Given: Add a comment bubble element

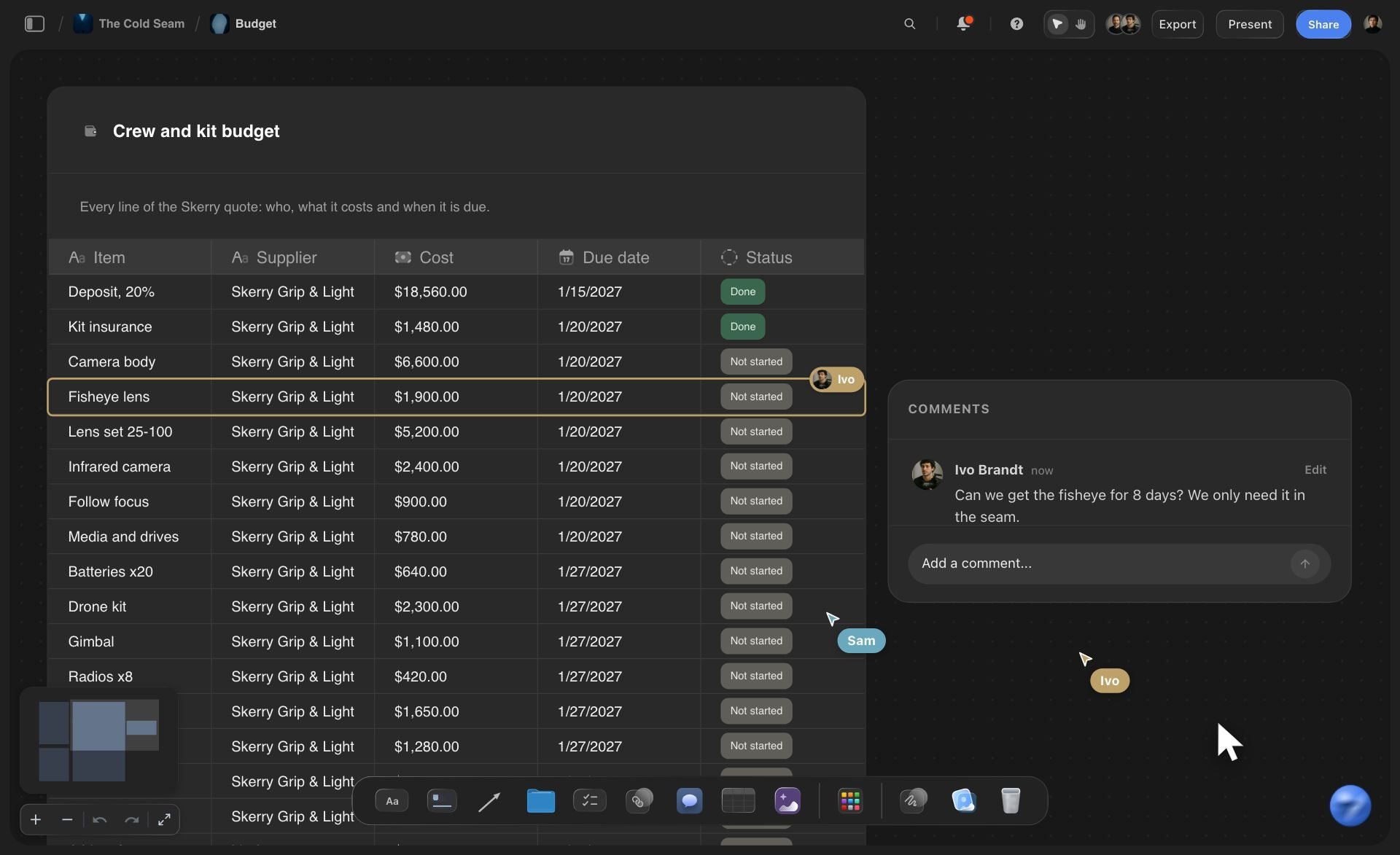Looking at the screenshot, I should 689,801.
